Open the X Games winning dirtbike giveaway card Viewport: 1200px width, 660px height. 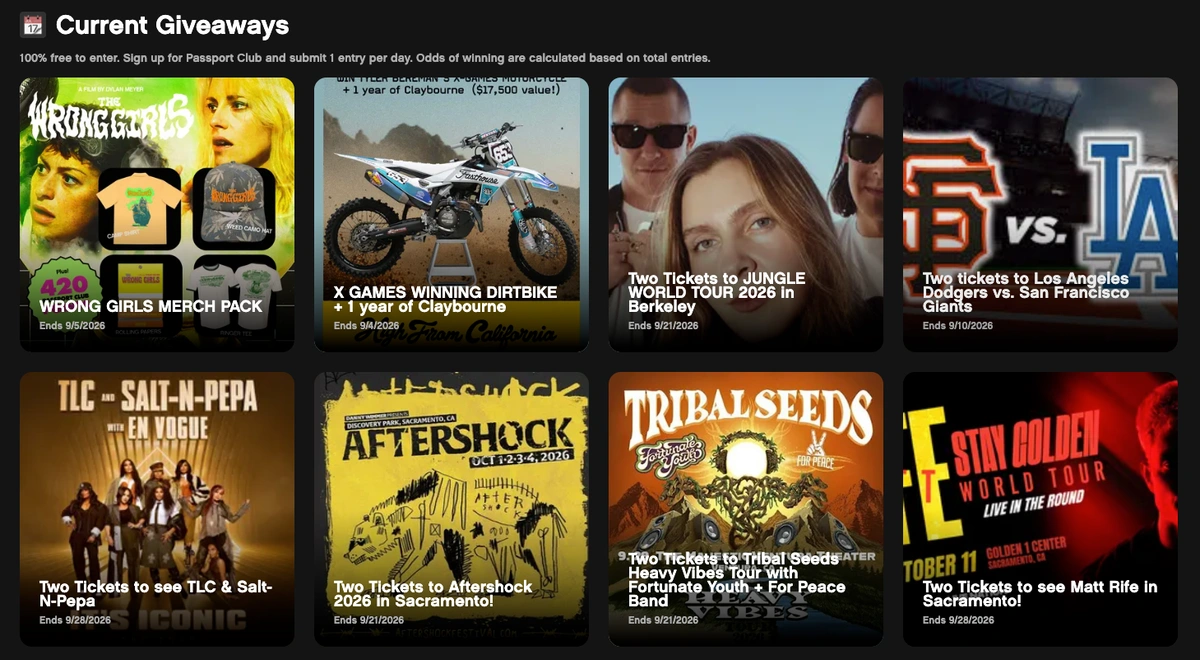(x=451, y=215)
